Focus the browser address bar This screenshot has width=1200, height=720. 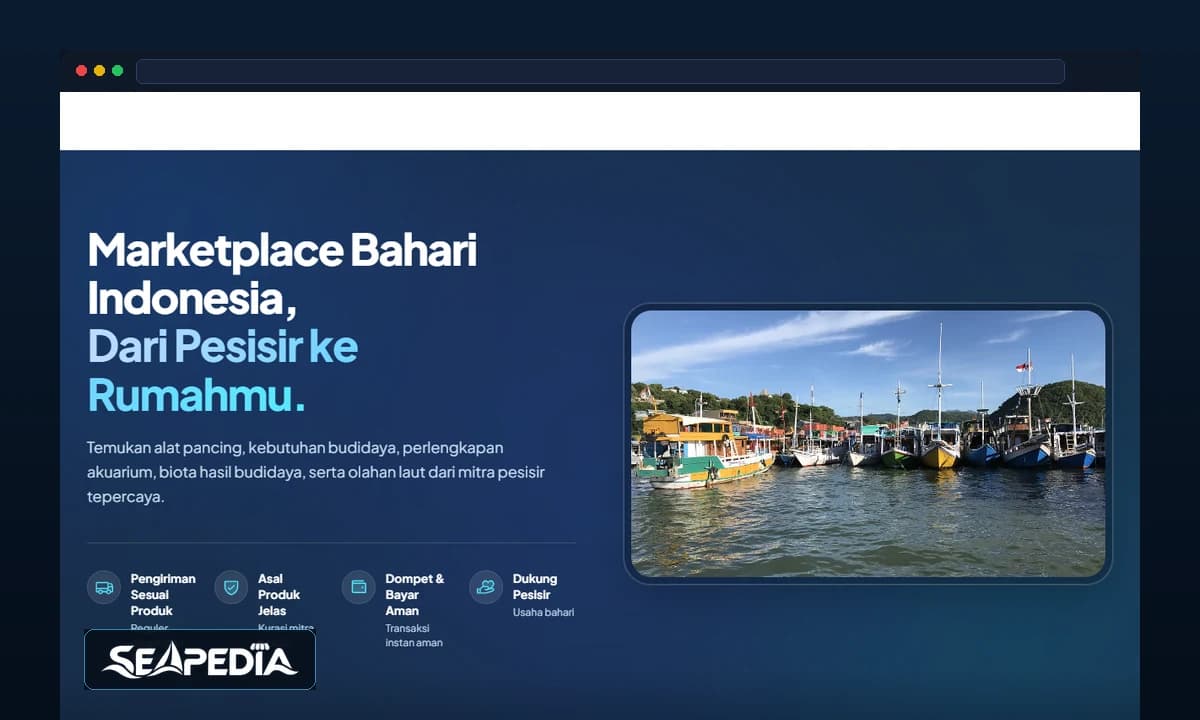coord(600,71)
